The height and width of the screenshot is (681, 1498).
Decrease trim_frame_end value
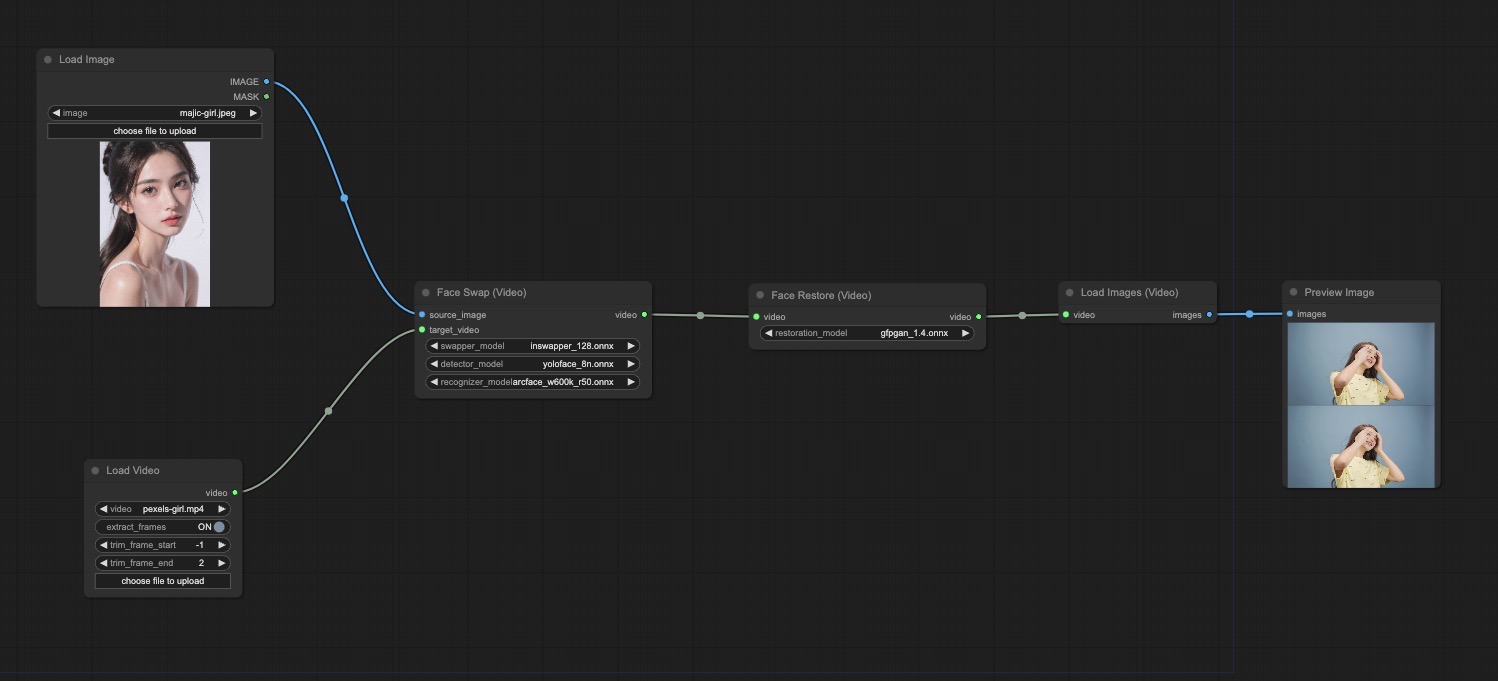(x=104, y=563)
